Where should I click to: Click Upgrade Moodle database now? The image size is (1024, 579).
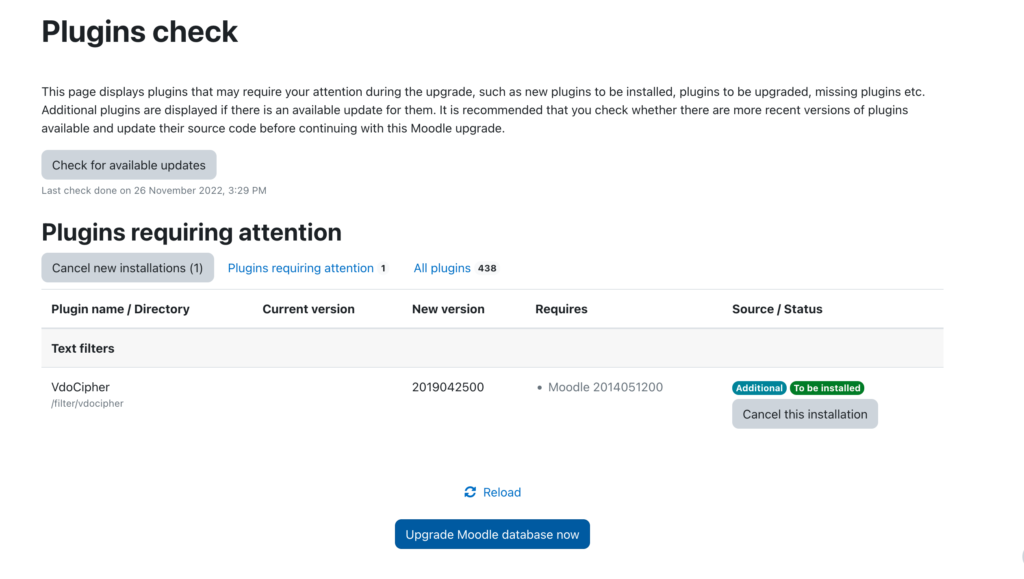point(491,534)
